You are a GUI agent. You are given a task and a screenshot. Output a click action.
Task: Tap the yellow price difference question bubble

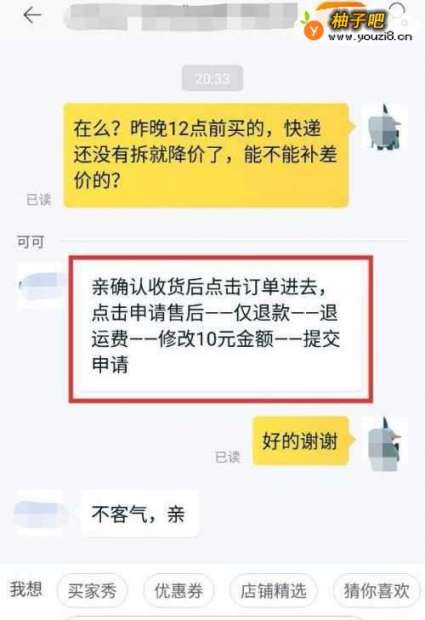click(x=206, y=155)
